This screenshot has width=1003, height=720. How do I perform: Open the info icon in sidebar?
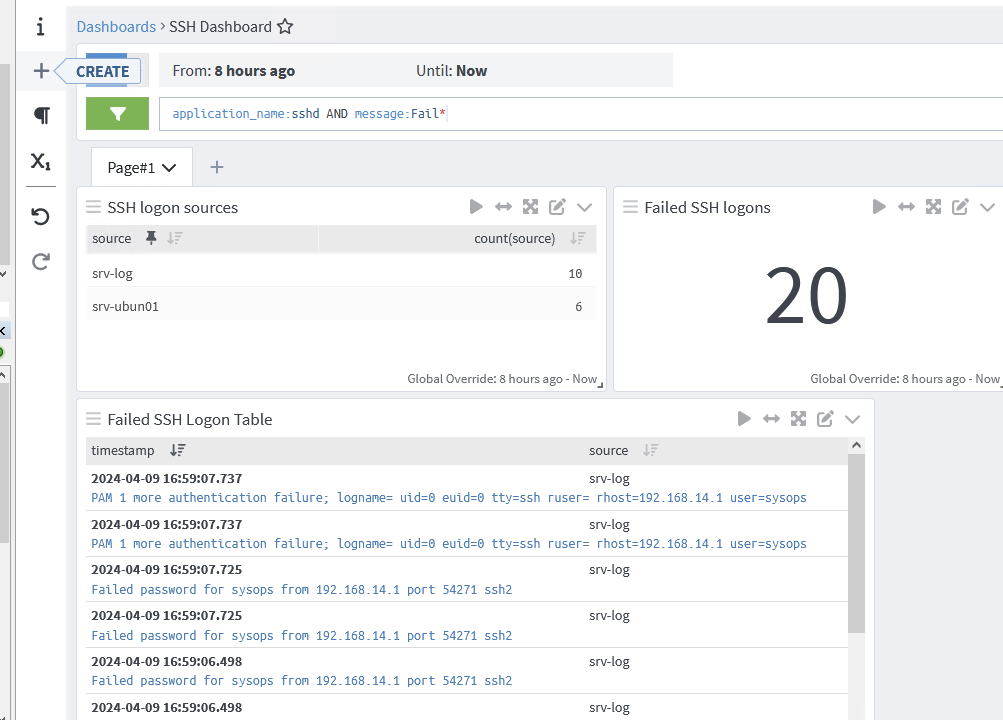40,26
